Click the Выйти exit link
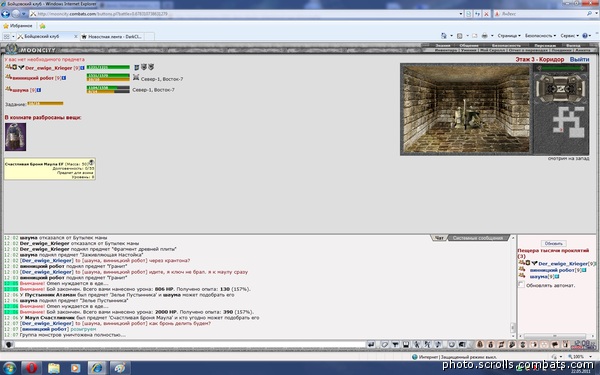The width and height of the screenshot is (600, 375). tap(579, 59)
